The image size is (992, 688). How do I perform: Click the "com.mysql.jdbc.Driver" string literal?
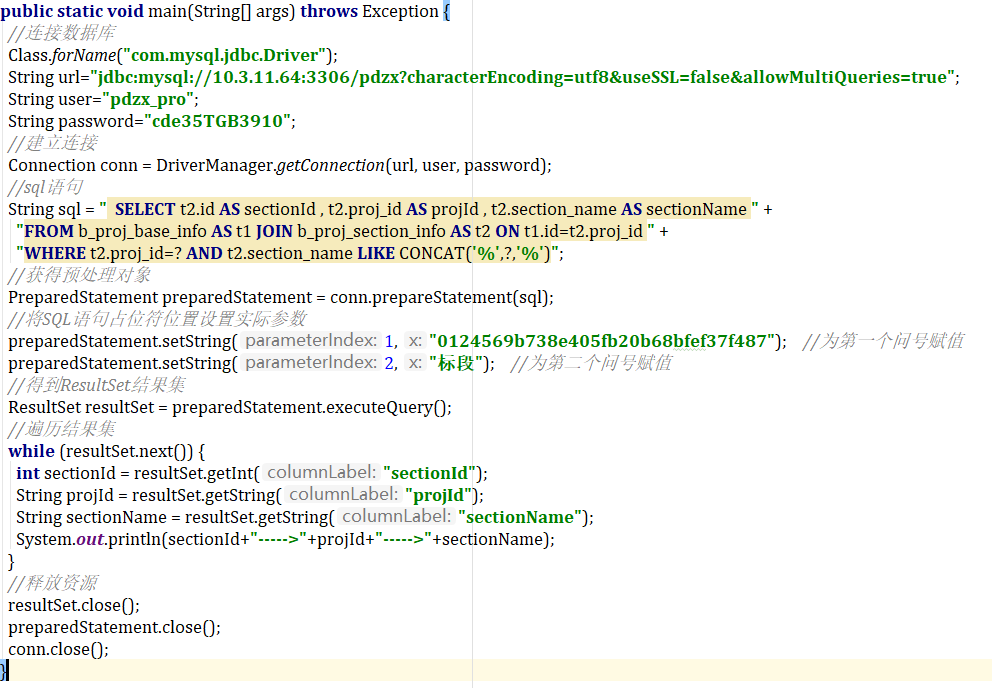[x=224, y=56]
